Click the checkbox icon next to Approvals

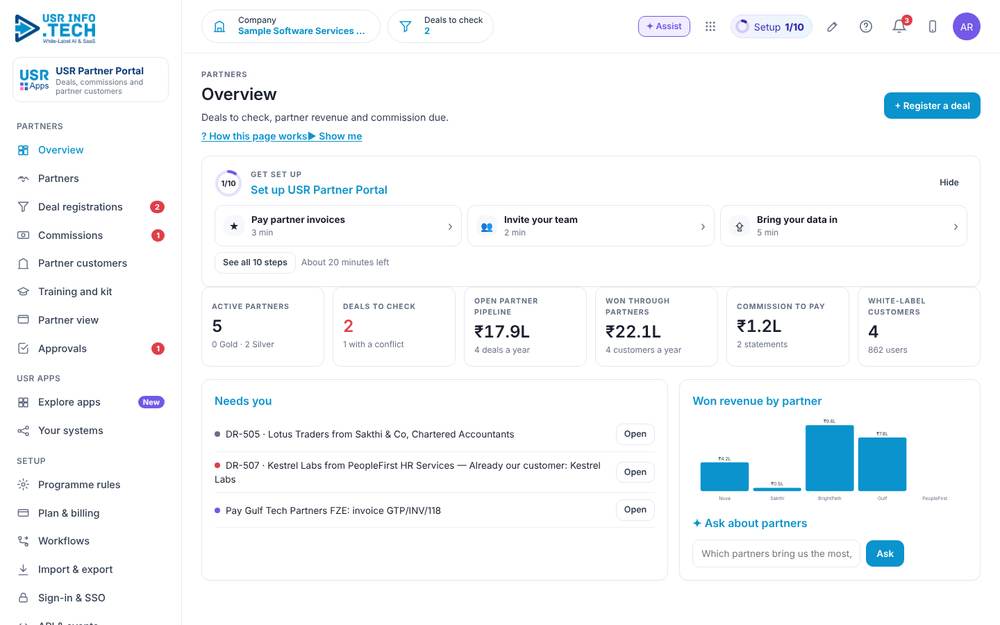[x=23, y=348]
